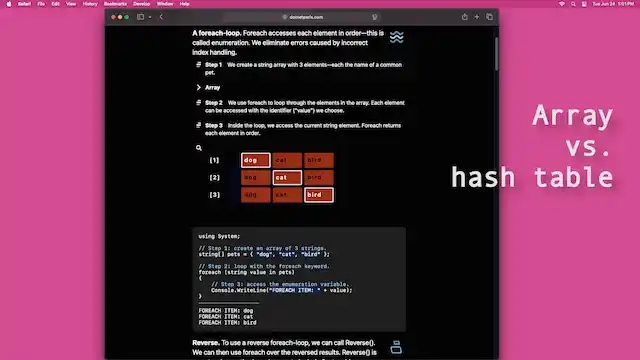The image size is (640, 360).
Task: Expand the Array disclosure item
Action: point(209,87)
